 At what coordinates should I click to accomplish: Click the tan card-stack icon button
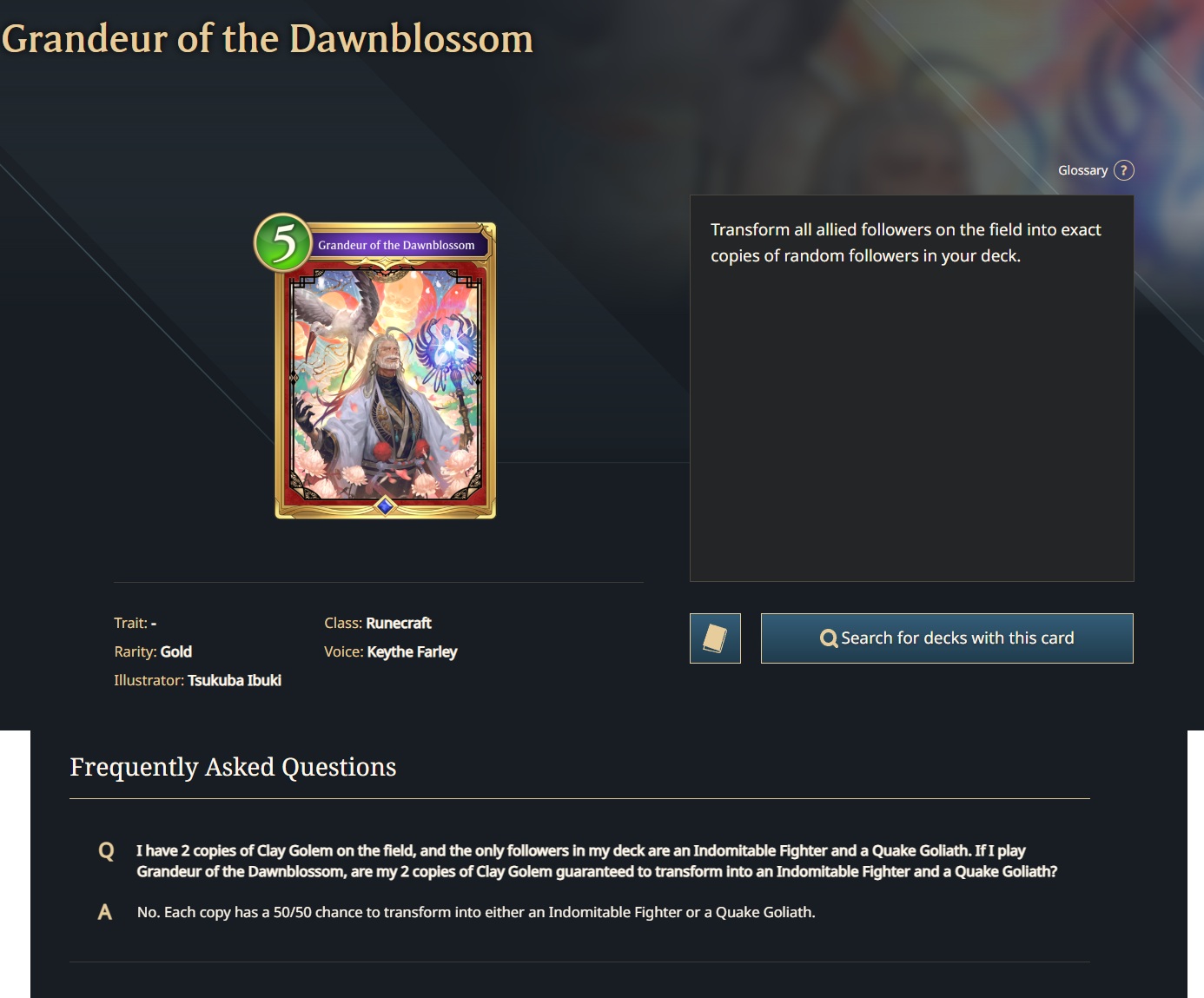click(715, 638)
